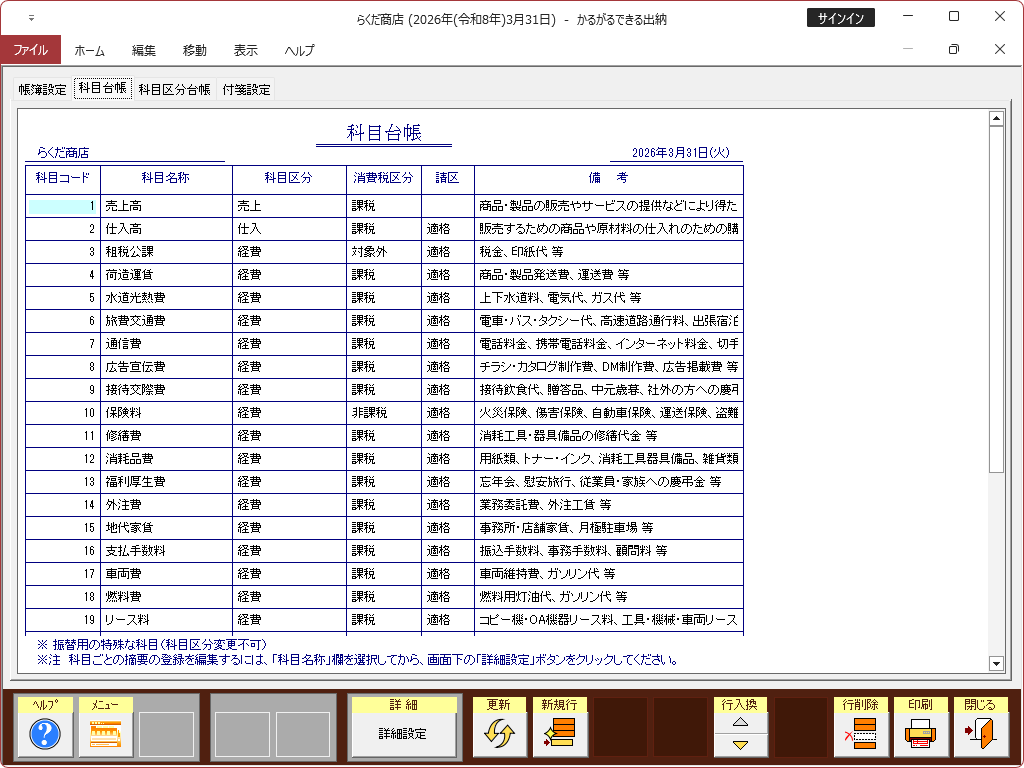This screenshot has height=768, width=1024.
Task: Select the 旅費交通費 account name cell
Action: (x=166, y=321)
